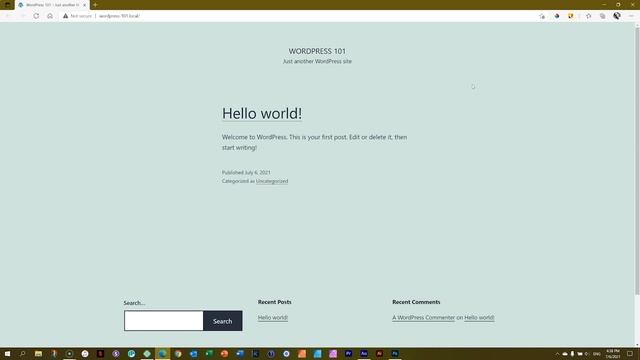This screenshot has height=360, width=640.
Task: Open Excel from taskbar
Action: tap(209, 353)
